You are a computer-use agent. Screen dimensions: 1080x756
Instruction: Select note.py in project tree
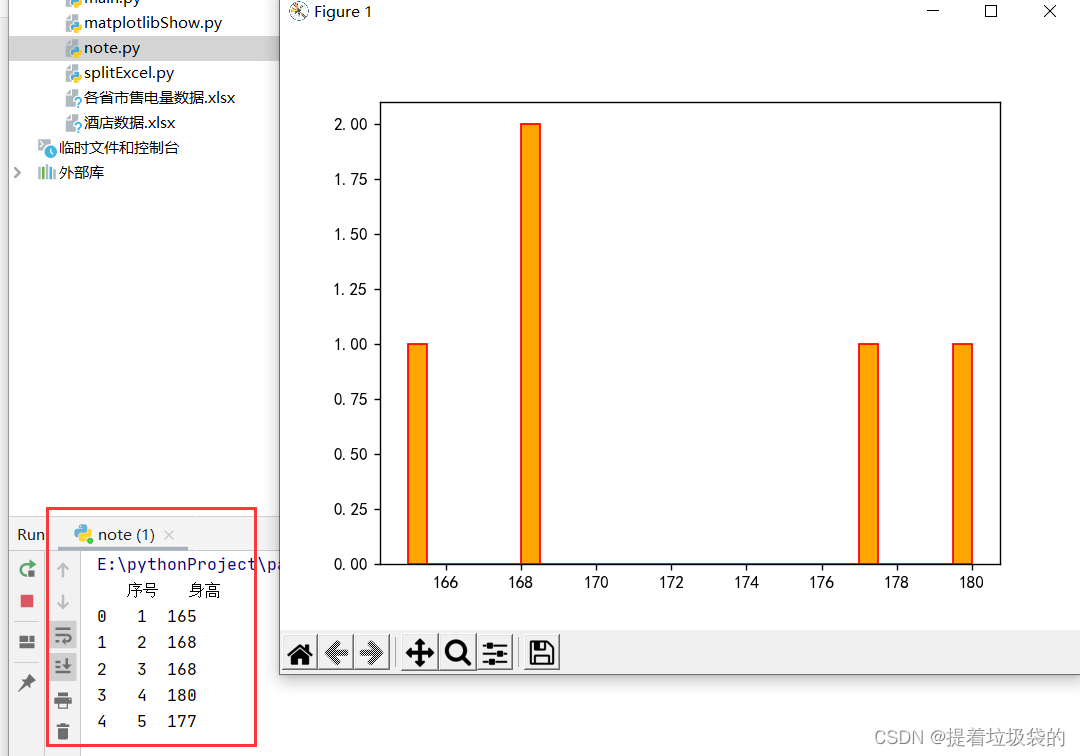112,48
